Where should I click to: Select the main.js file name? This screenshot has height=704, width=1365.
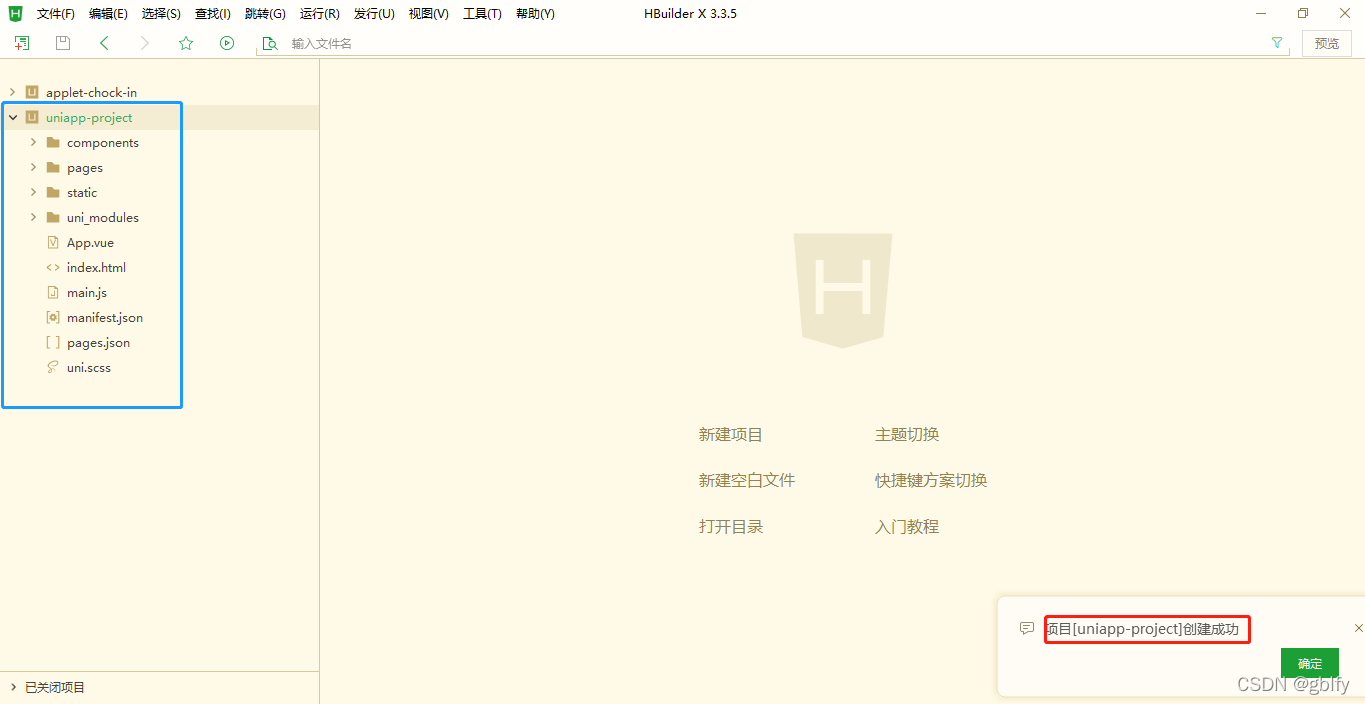point(87,292)
